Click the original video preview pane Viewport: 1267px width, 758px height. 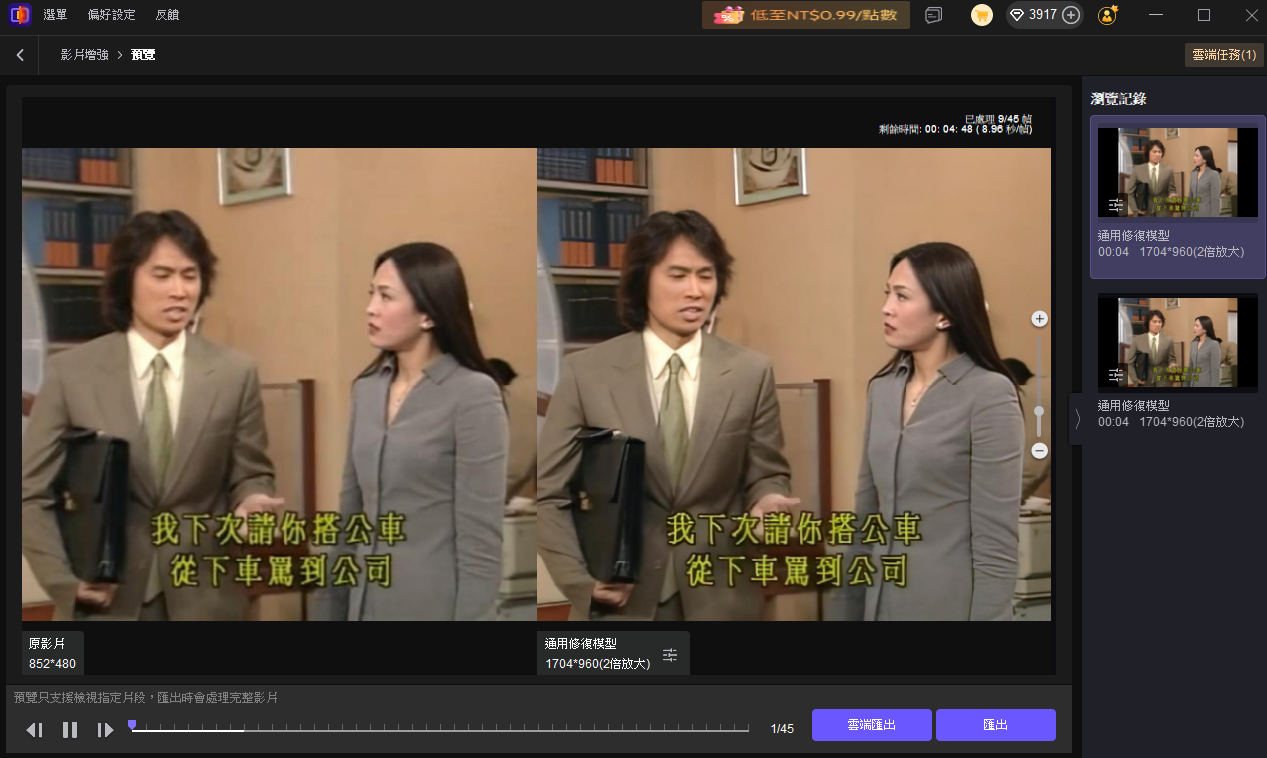(279, 385)
